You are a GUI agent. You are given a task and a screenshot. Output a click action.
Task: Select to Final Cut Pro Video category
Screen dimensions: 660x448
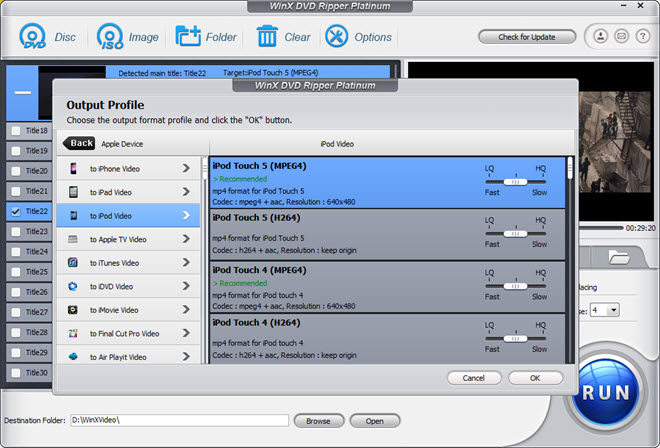pos(128,333)
